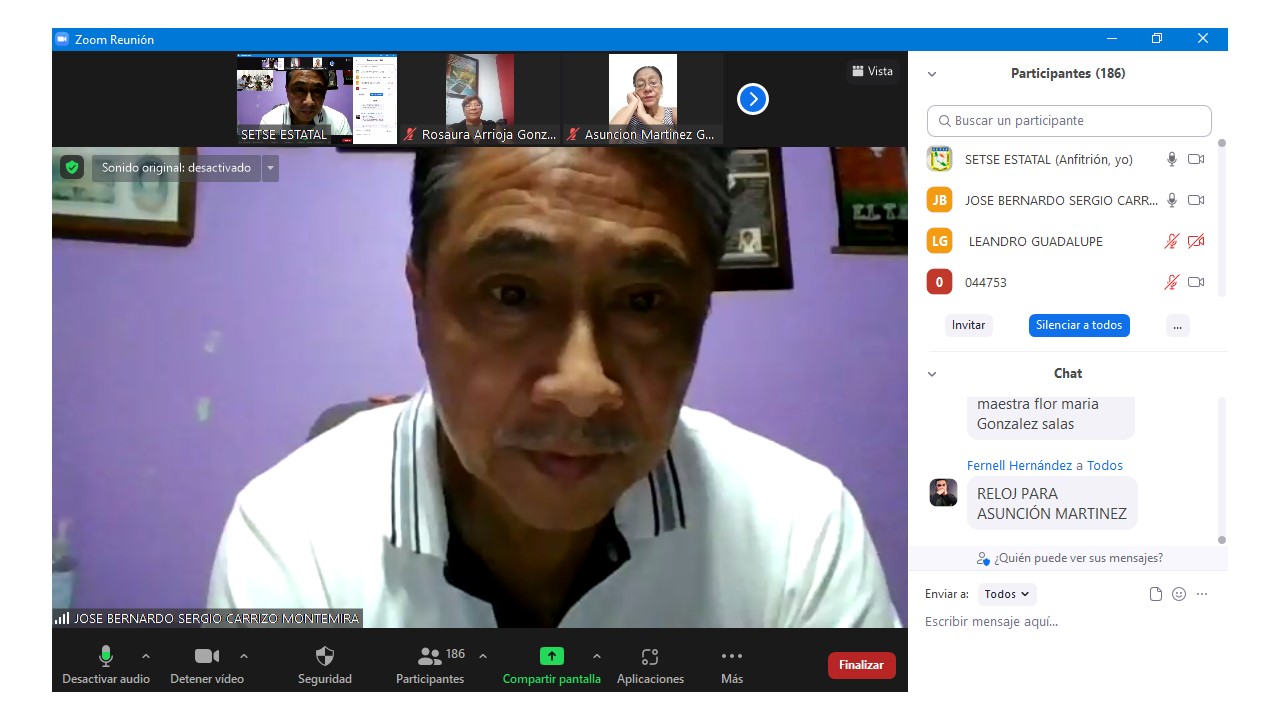Image resolution: width=1280 pixels, height=720 pixels.
Task: Toggle SETSE ESTATAL microphone icon
Action: 1172,159
